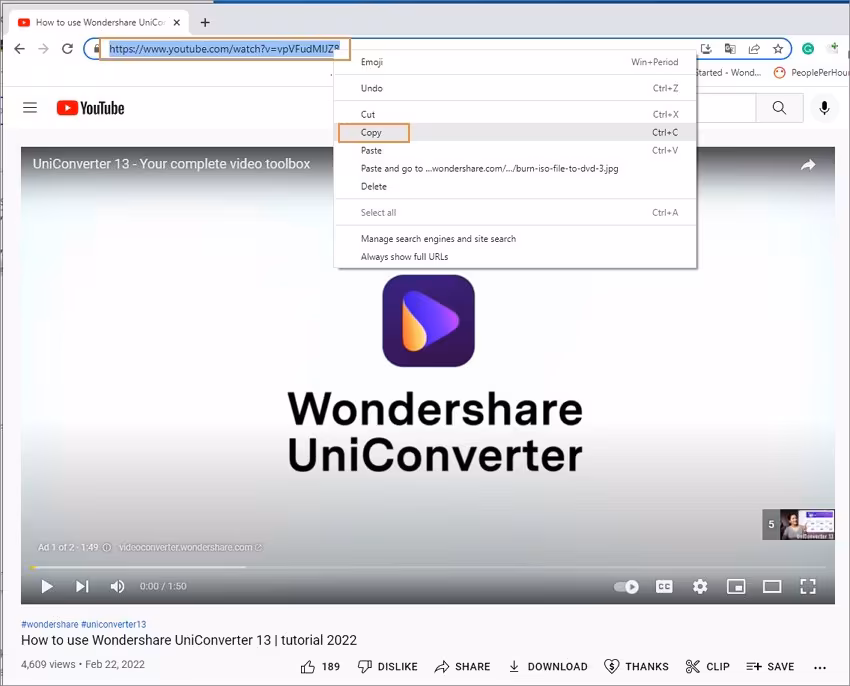Toggle Always show full URLs option
Screen dimensions: 850x686
point(515,257)
